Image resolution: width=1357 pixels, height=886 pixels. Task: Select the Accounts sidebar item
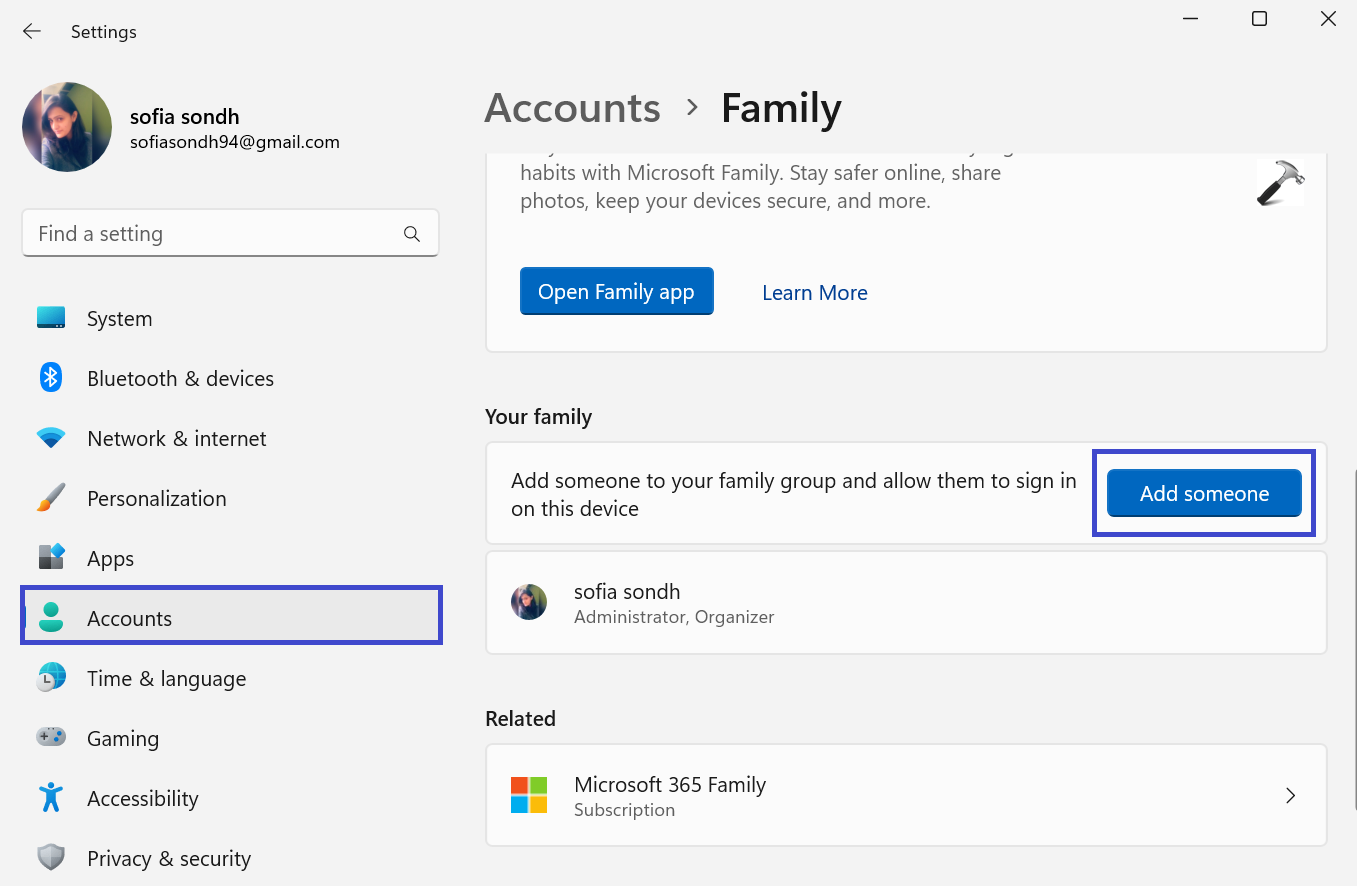pyautogui.click(x=231, y=616)
